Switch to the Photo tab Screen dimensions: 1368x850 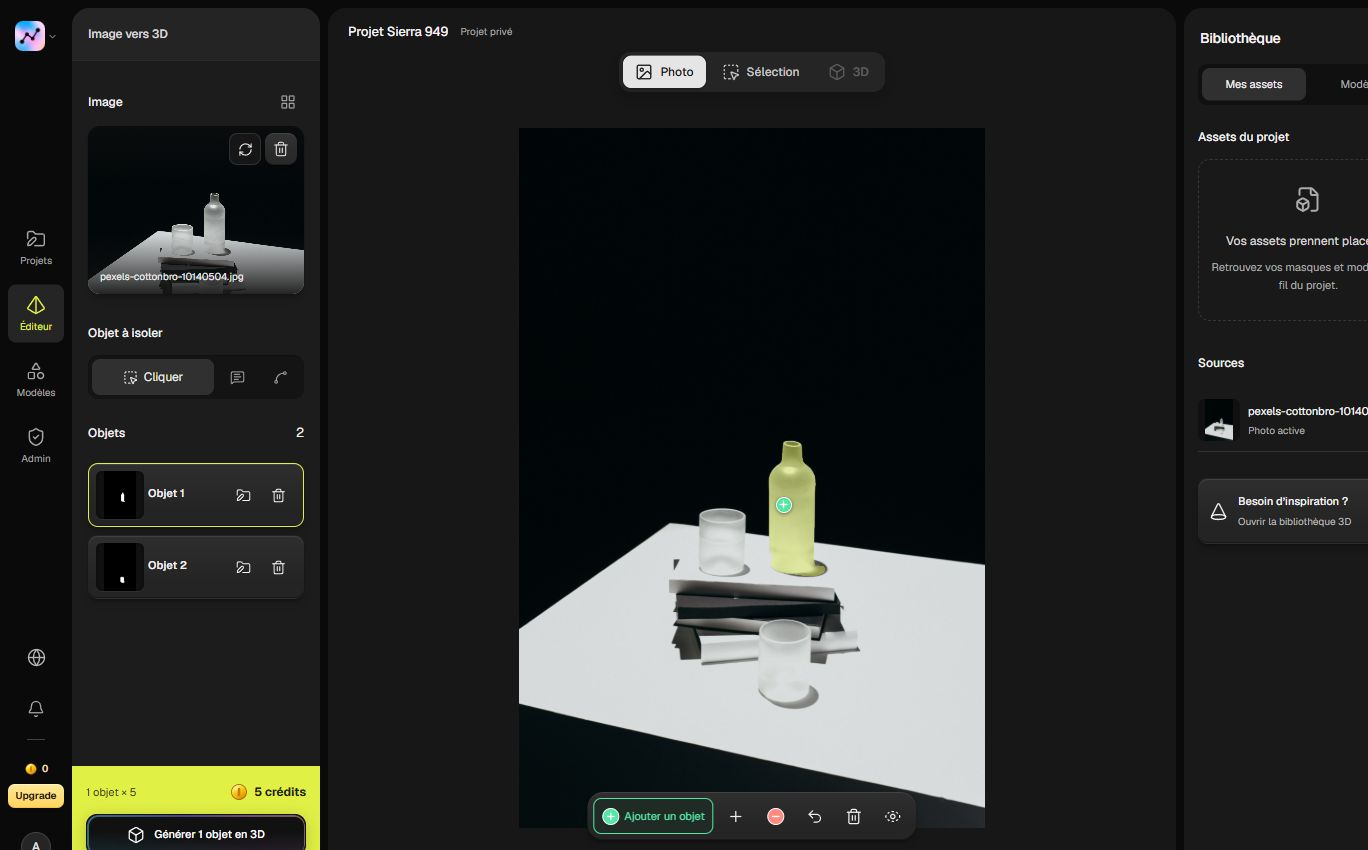[664, 72]
